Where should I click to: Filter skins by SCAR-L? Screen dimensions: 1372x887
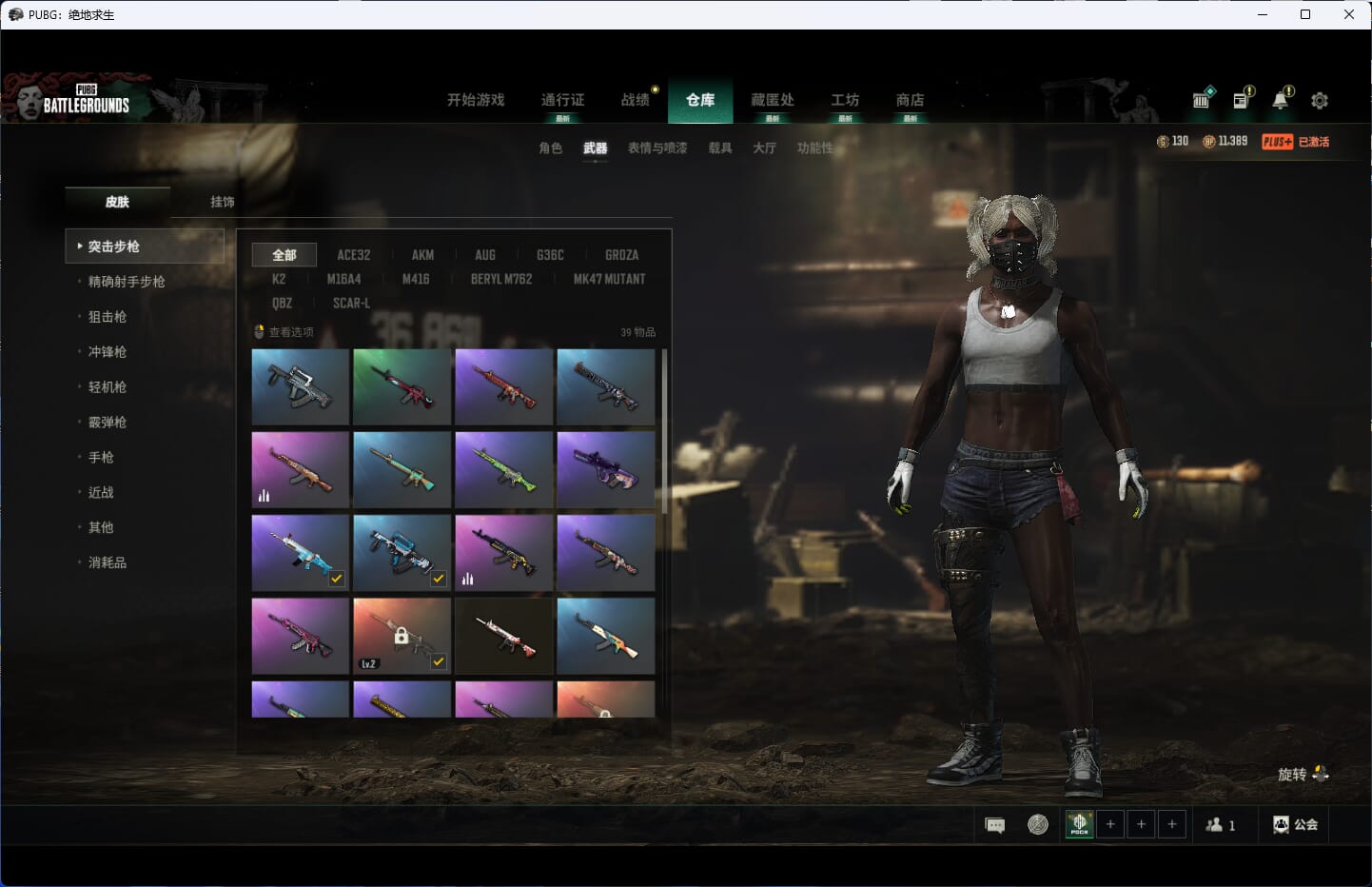tap(351, 303)
